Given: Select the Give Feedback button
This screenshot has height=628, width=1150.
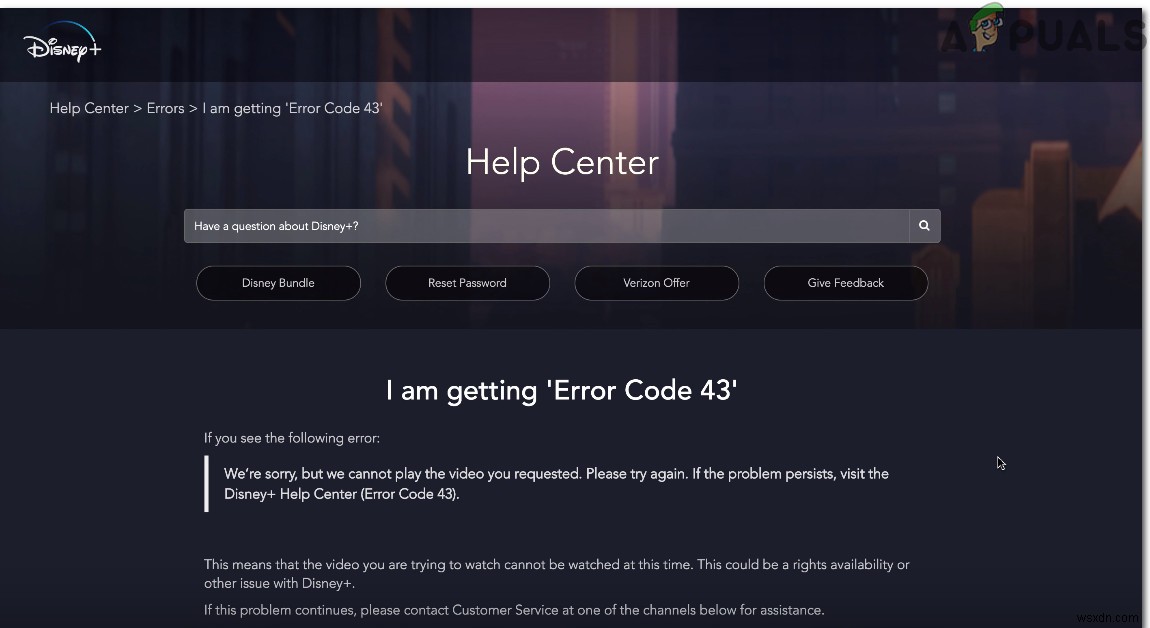Looking at the screenshot, I should tap(846, 283).
